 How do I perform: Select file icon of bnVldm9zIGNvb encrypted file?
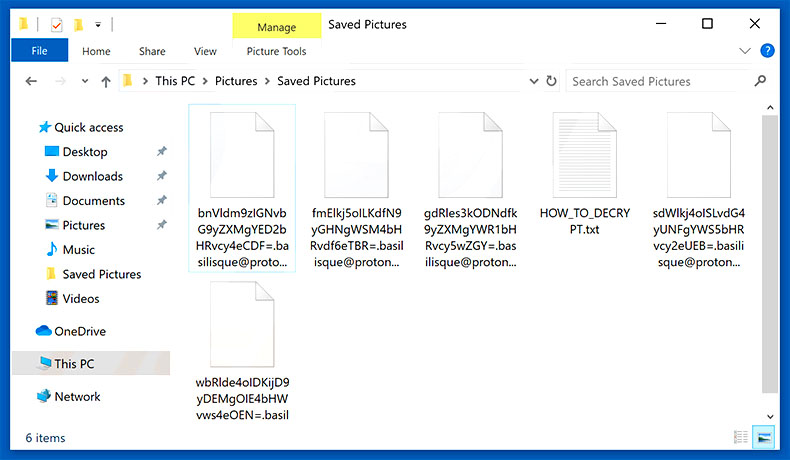coord(242,155)
